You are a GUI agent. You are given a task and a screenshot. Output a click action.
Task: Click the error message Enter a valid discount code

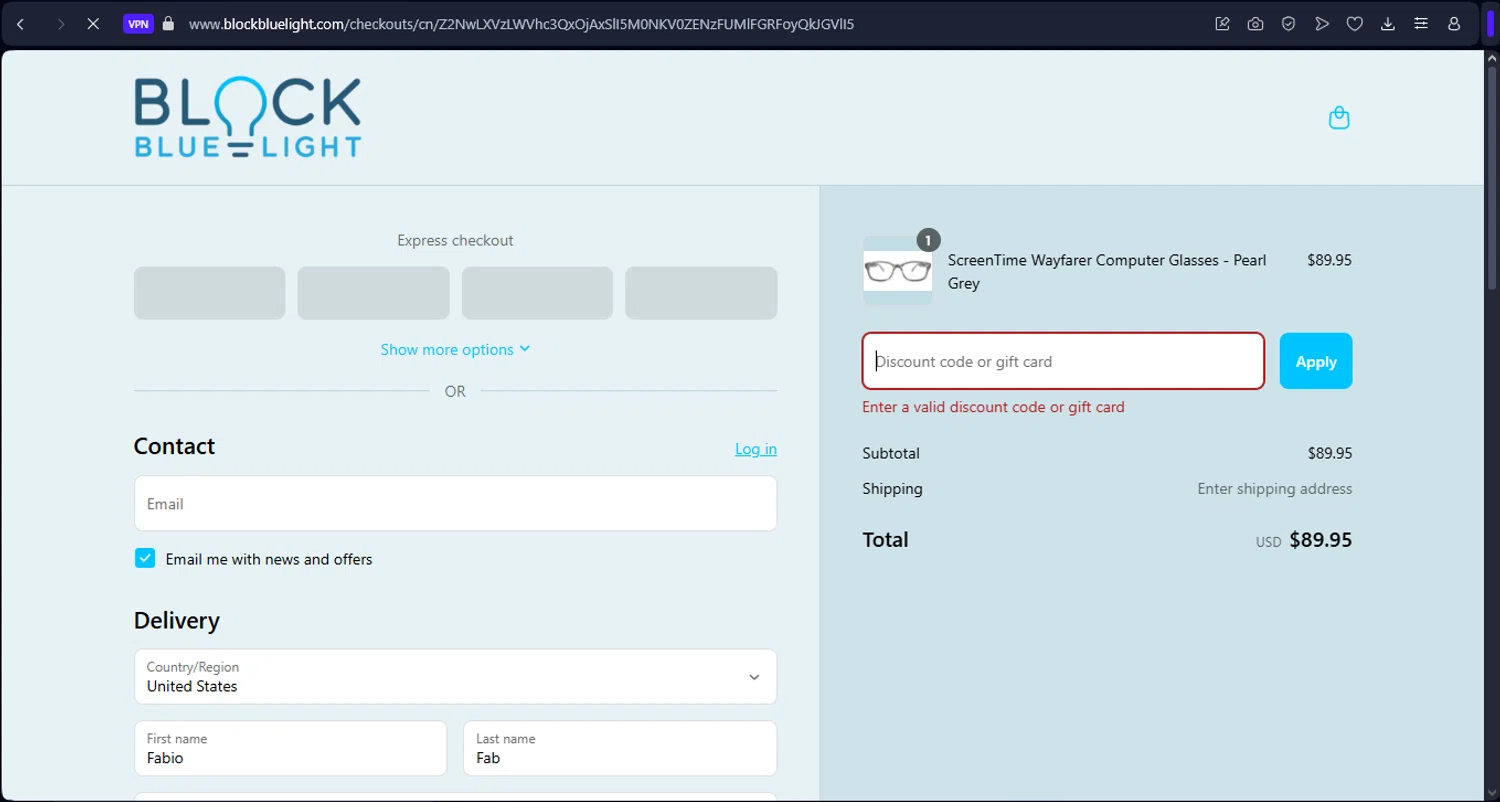pos(993,407)
